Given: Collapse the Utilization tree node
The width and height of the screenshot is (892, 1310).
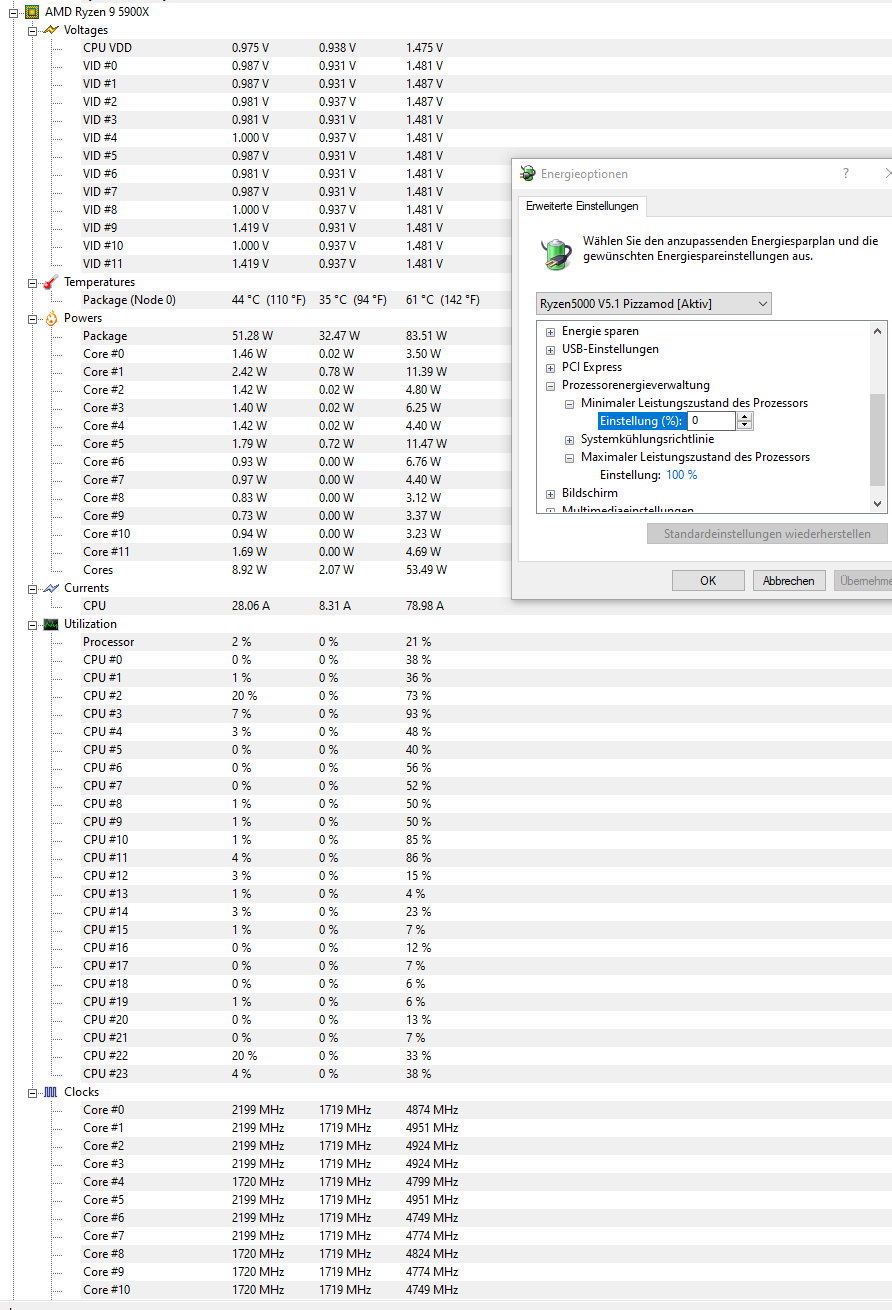Looking at the screenshot, I should point(32,624).
